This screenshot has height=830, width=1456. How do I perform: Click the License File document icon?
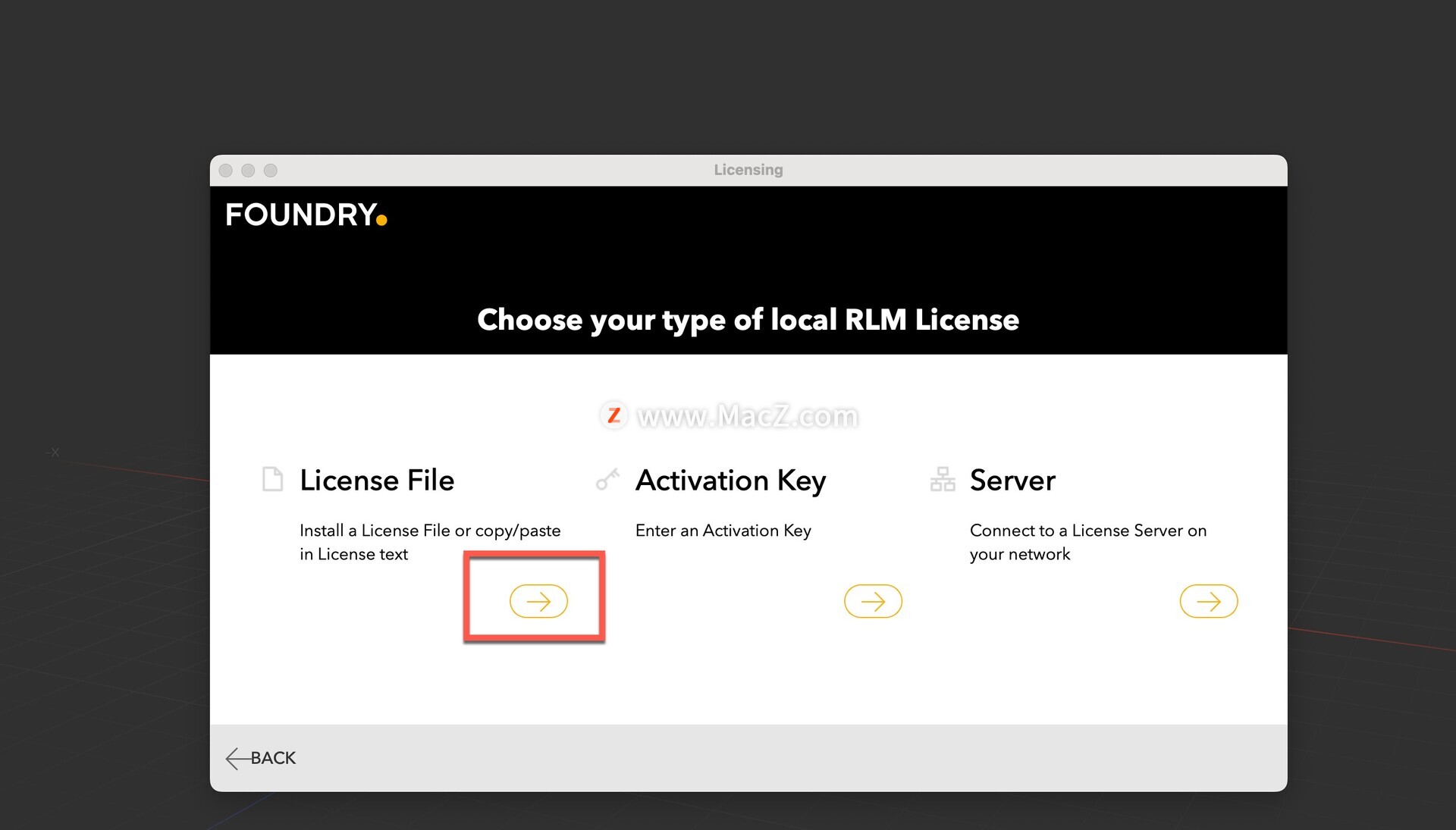click(272, 480)
